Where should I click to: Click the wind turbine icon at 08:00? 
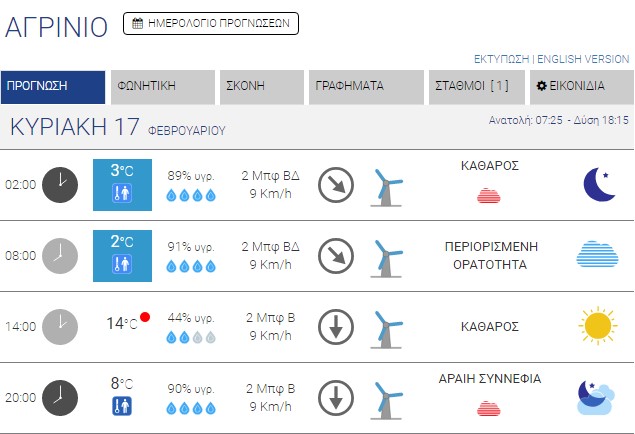pyautogui.click(x=386, y=257)
